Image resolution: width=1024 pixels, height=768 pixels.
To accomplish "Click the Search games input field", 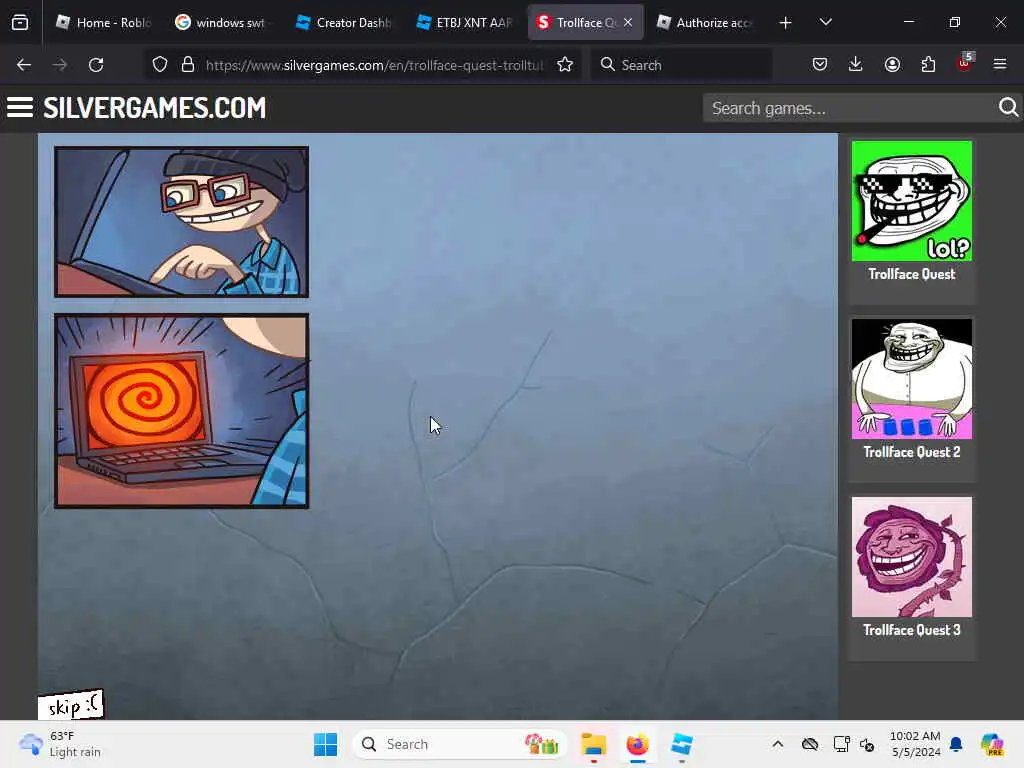I will (848, 108).
